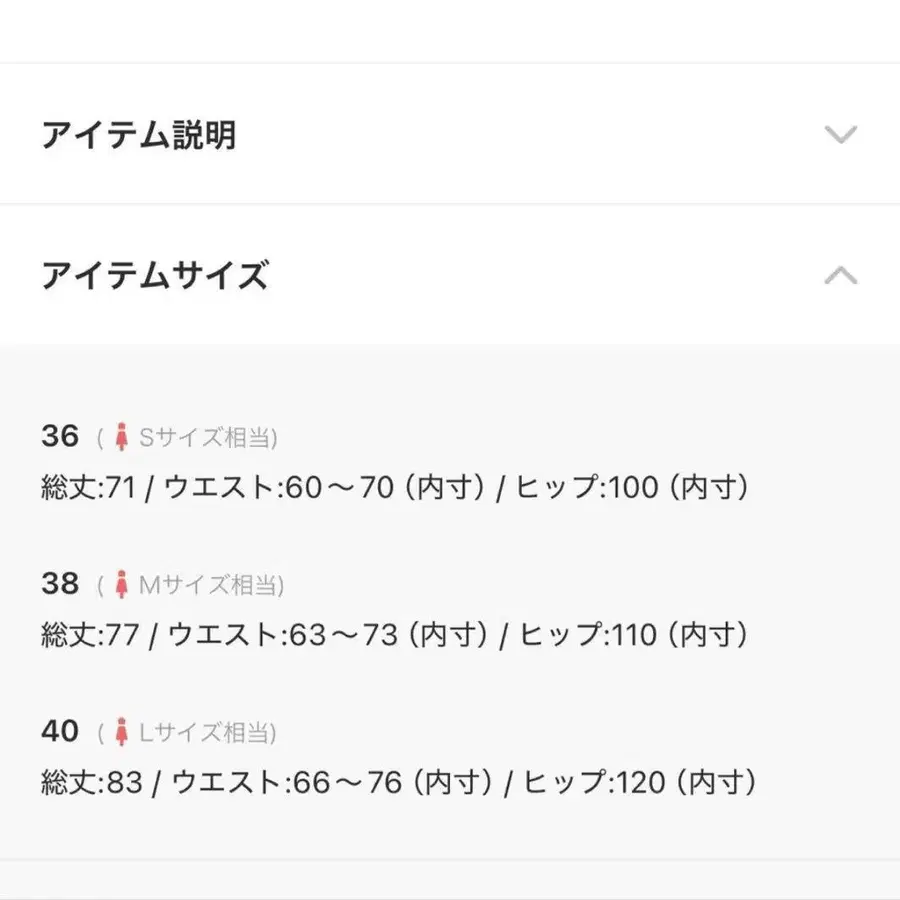Select the アイテム説明 header
The width and height of the screenshot is (900, 900).
[140, 133]
